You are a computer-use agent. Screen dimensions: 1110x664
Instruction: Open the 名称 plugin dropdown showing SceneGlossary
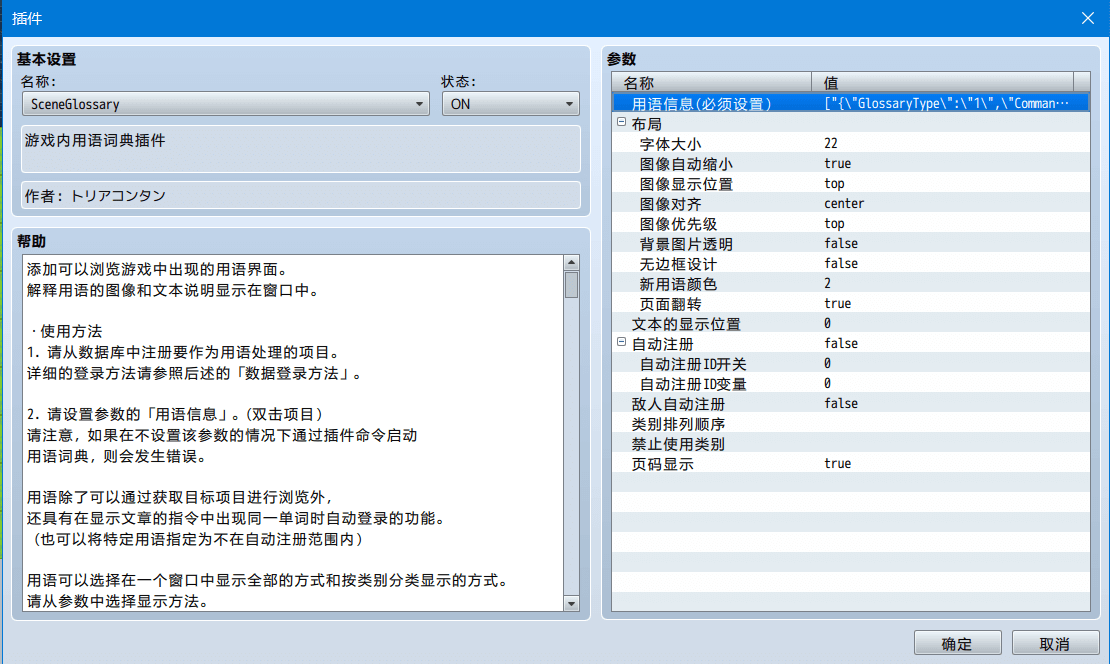[x=226, y=104]
